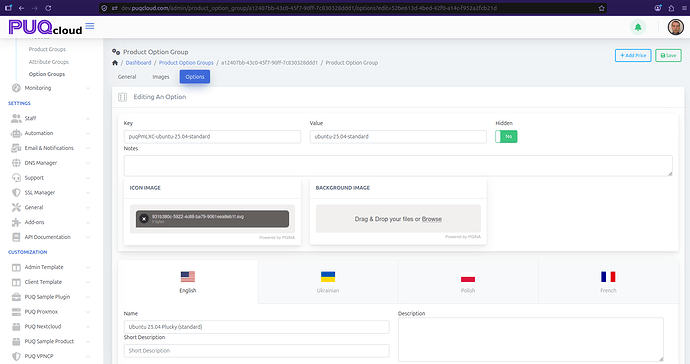Viewport: 690px width, 364px height.
Task: Open the notifications bell
Action: [638, 27]
